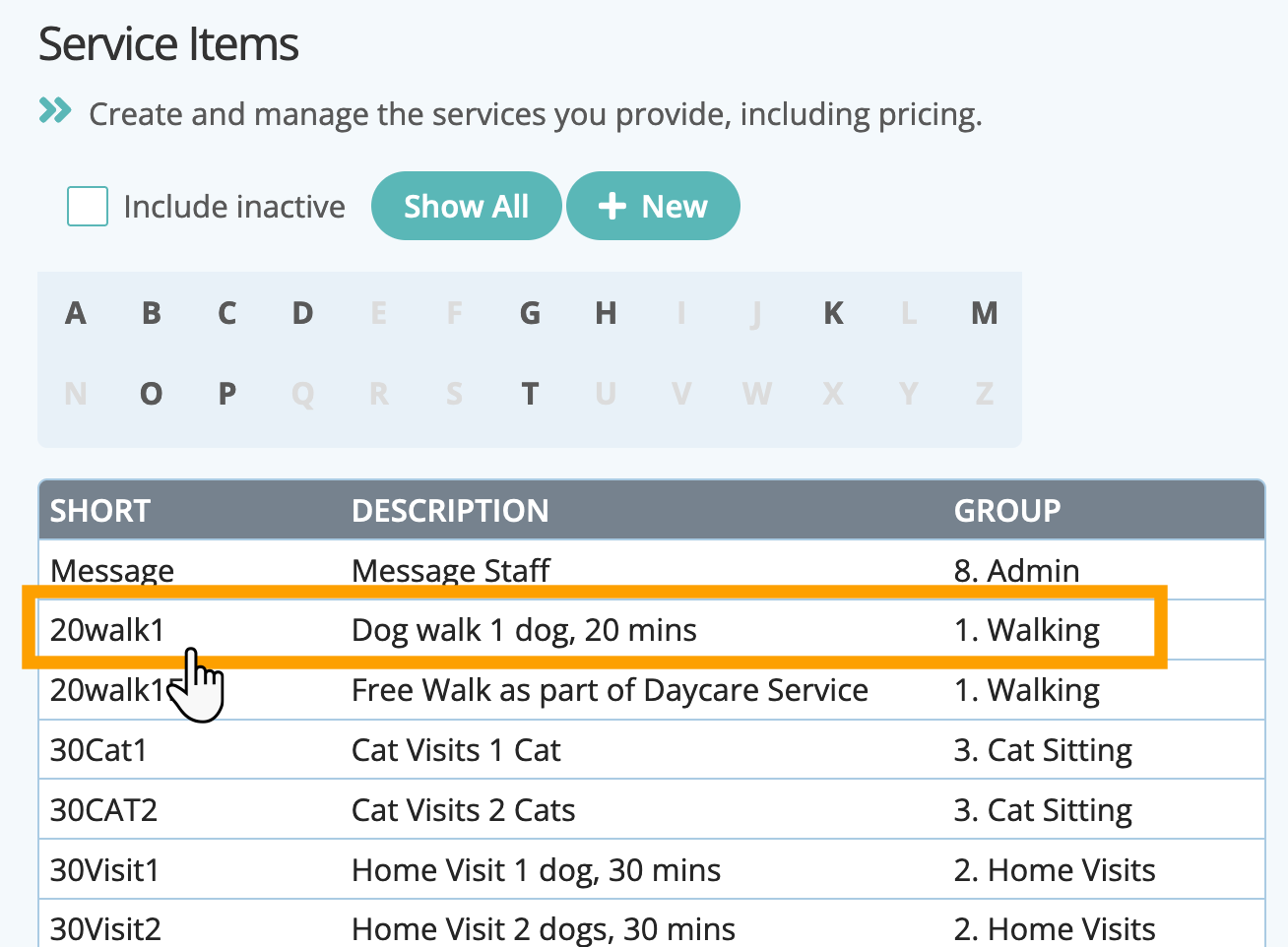
Task: Open Home Visit 1 dog, 30 mins
Action: (536, 870)
